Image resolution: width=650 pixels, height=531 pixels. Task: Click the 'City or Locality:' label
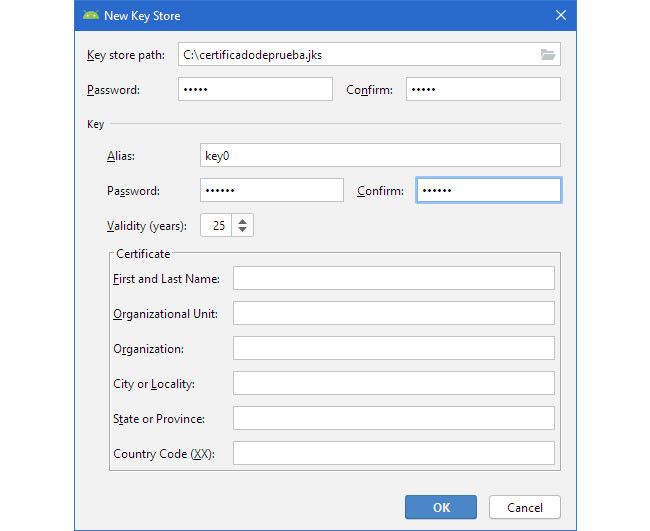point(154,384)
